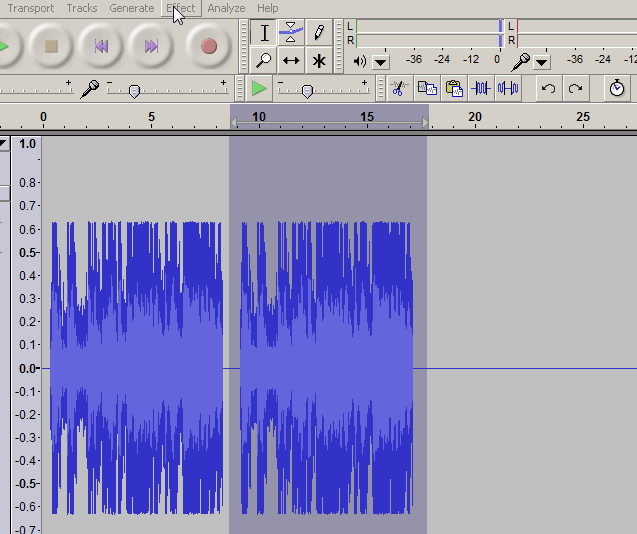This screenshot has height=534, width=637.
Task: Click the Redo arrow icon
Action: (576, 88)
